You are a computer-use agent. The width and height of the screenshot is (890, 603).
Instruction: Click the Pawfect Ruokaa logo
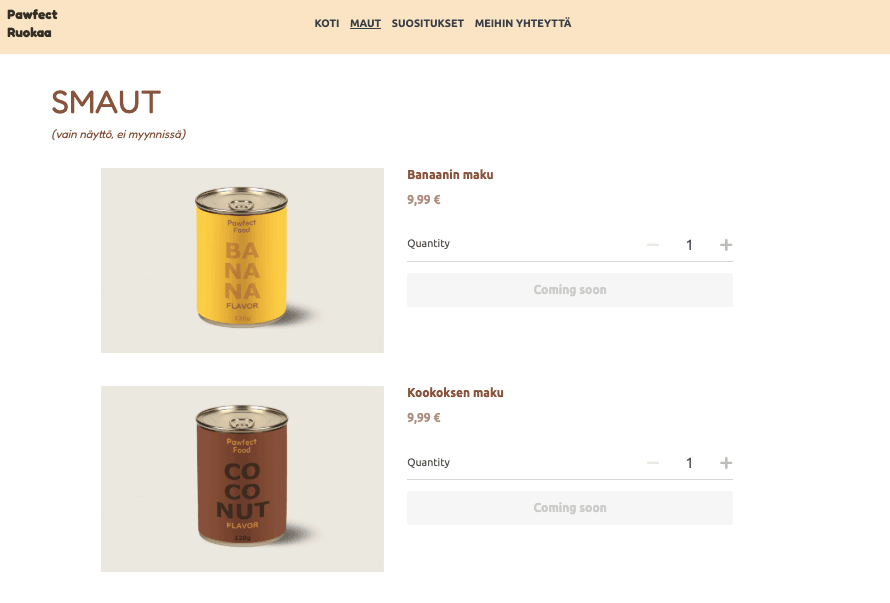[32, 23]
